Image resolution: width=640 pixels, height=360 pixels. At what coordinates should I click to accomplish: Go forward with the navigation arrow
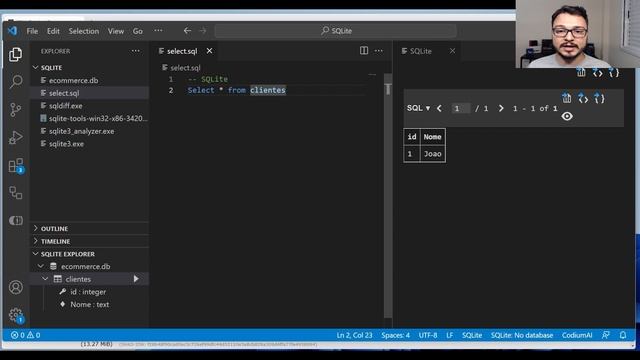[202, 31]
